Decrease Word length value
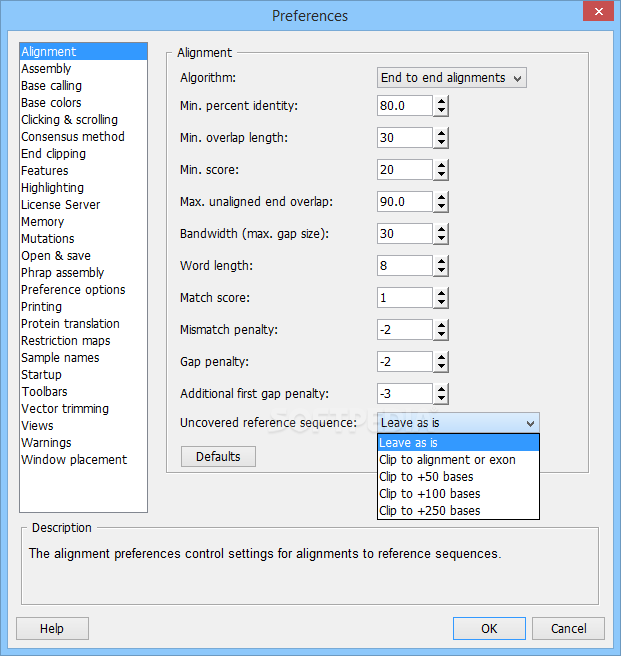This screenshot has width=621, height=656. [441, 271]
